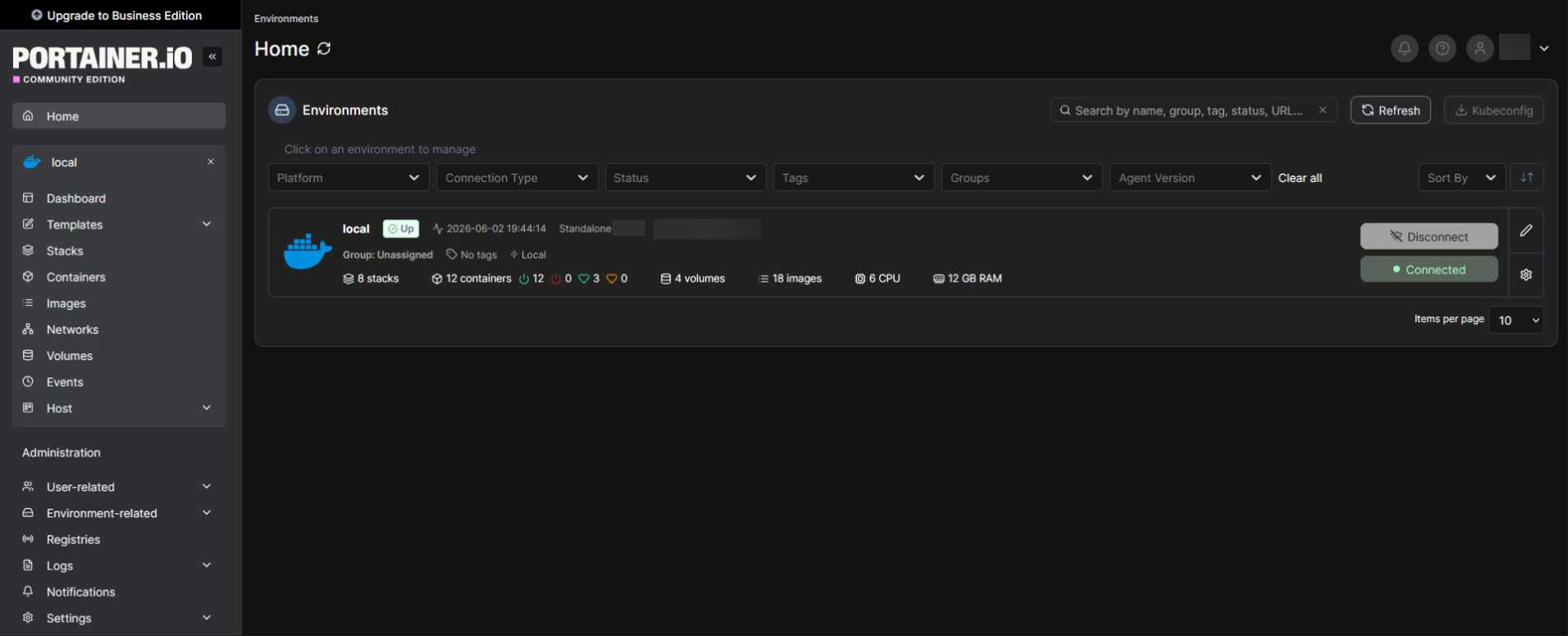Image resolution: width=1568 pixels, height=636 pixels.
Task: Click the Disconnect button
Action: (x=1429, y=236)
